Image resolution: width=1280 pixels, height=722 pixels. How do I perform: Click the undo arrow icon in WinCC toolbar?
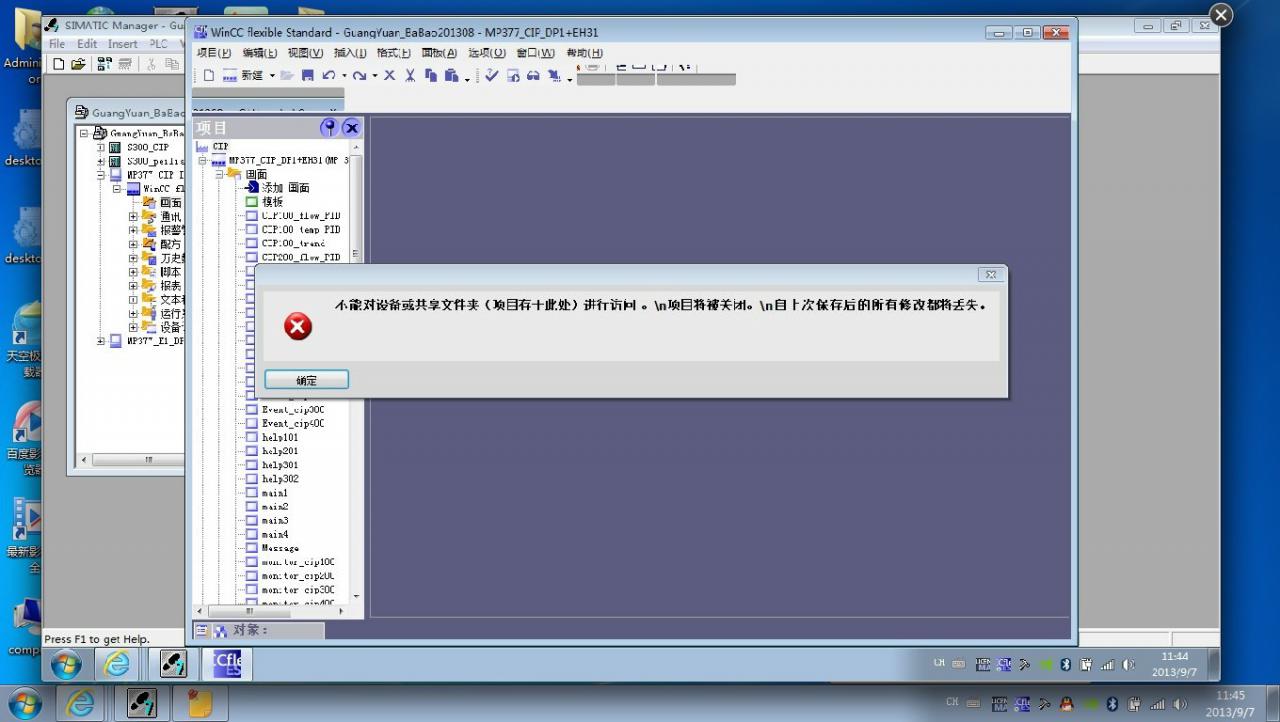pos(328,76)
